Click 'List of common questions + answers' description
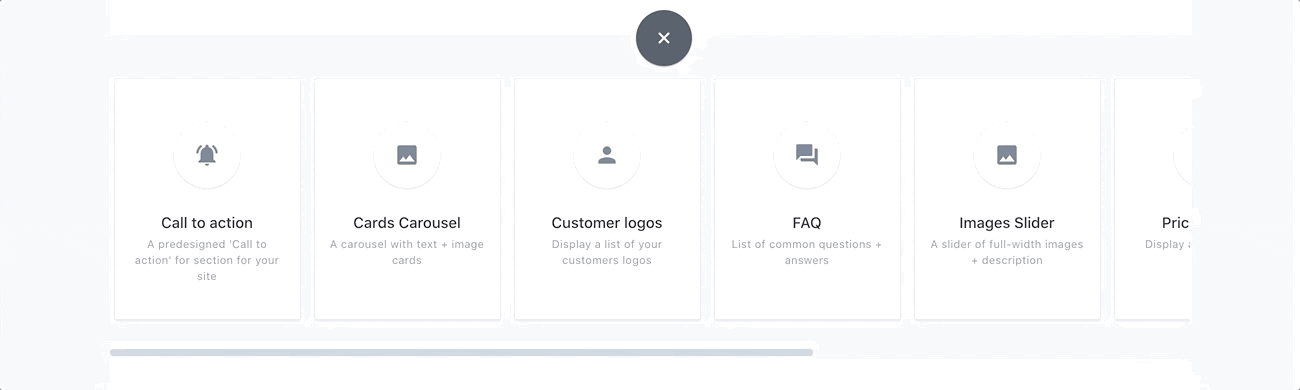Image resolution: width=1300 pixels, height=390 pixels. click(807, 252)
